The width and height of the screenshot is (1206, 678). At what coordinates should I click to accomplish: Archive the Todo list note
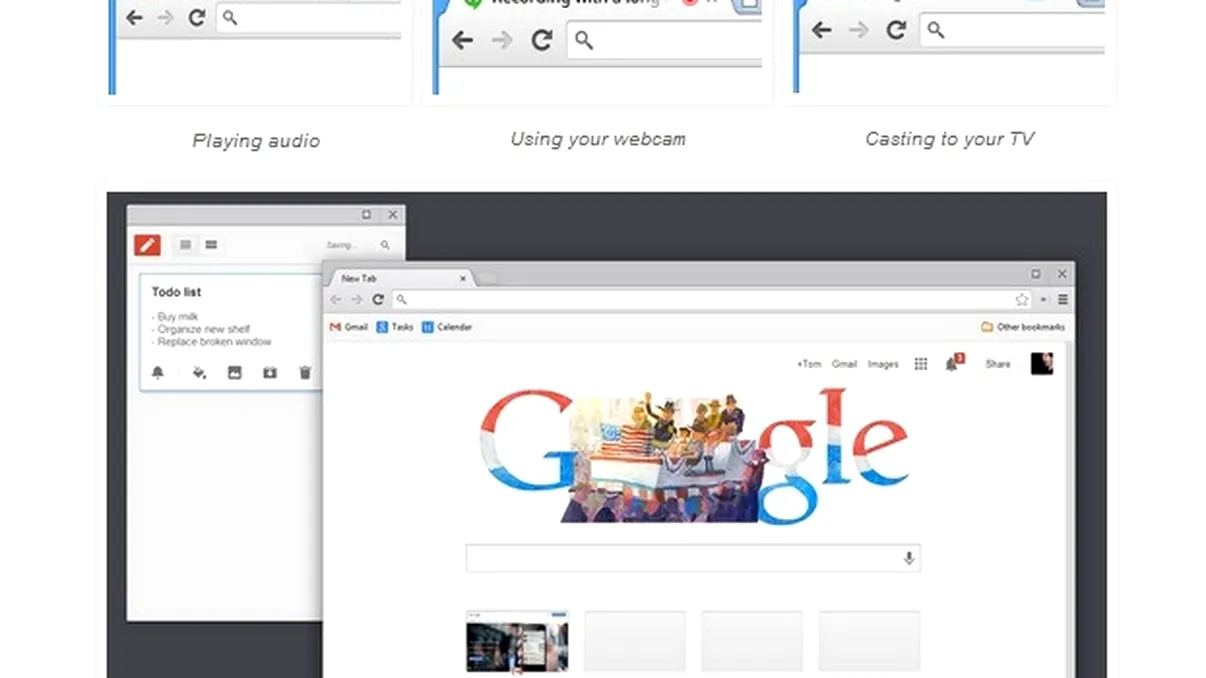[x=269, y=372]
